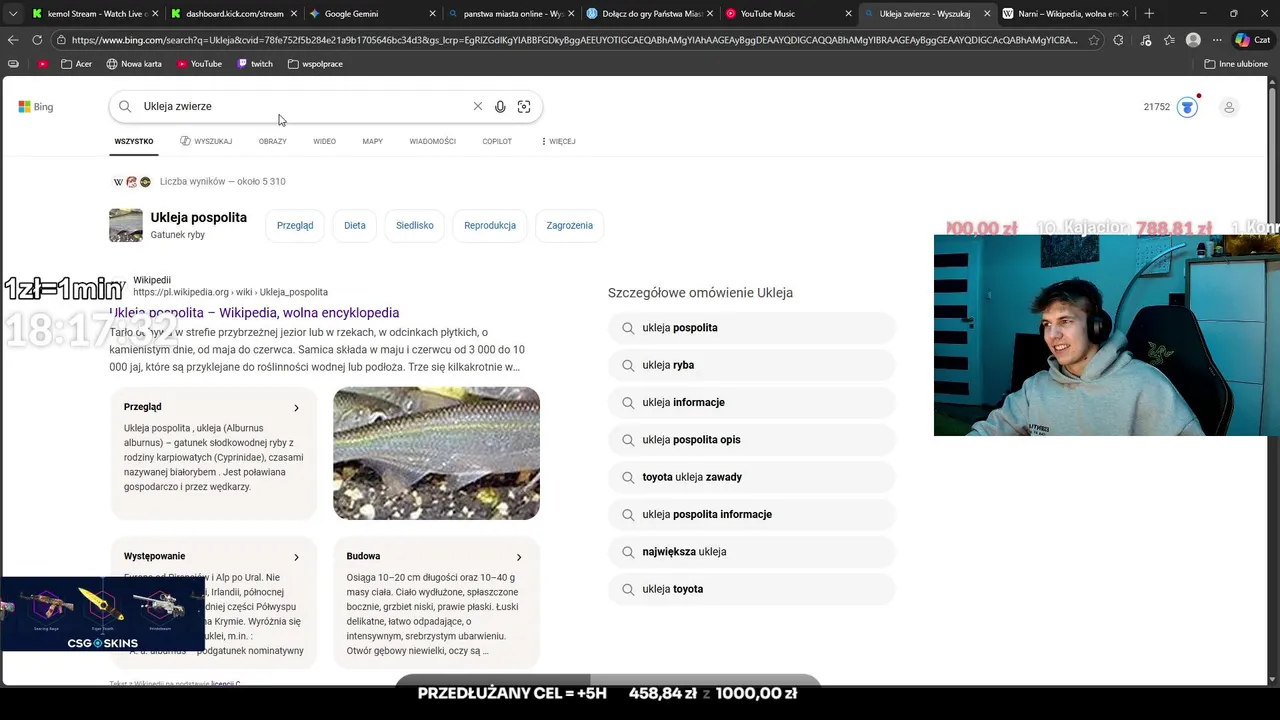The height and width of the screenshot is (720, 1280).
Task: Search suggestion ukleja ryba
Action: coord(752,365)
